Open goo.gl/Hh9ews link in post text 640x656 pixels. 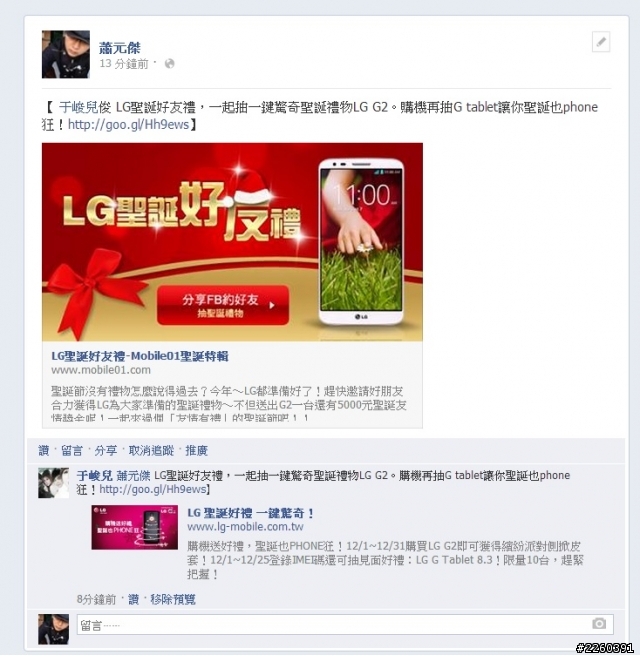[x=128, y=124]
